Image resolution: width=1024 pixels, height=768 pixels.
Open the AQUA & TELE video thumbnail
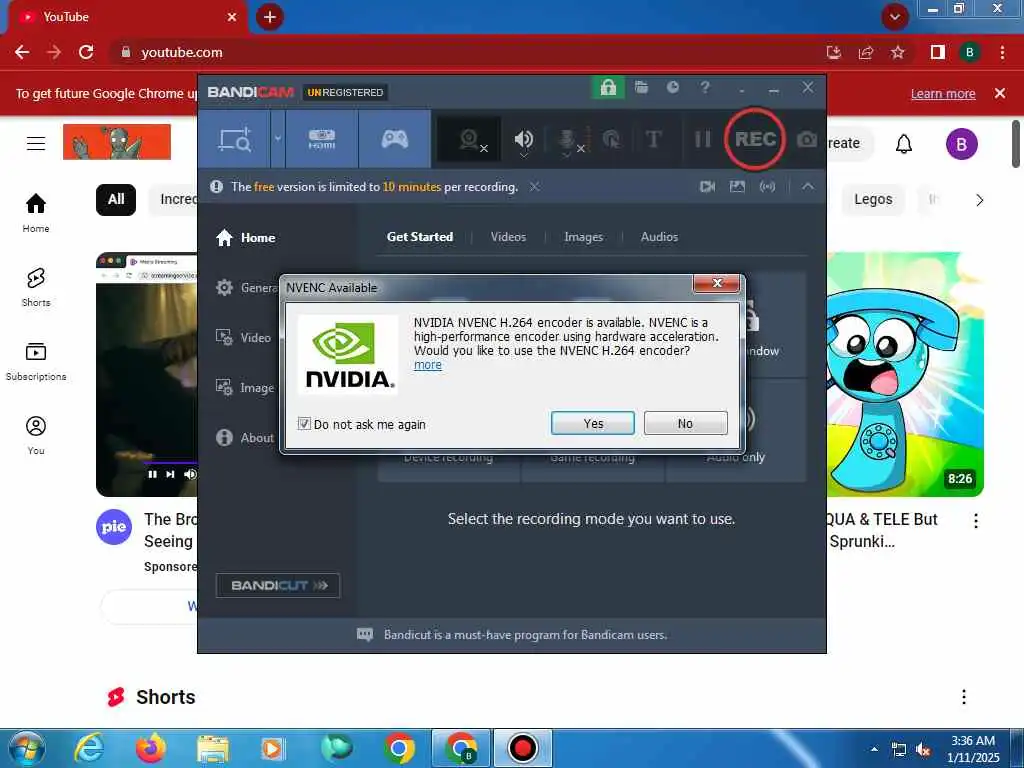coord(905,374)
